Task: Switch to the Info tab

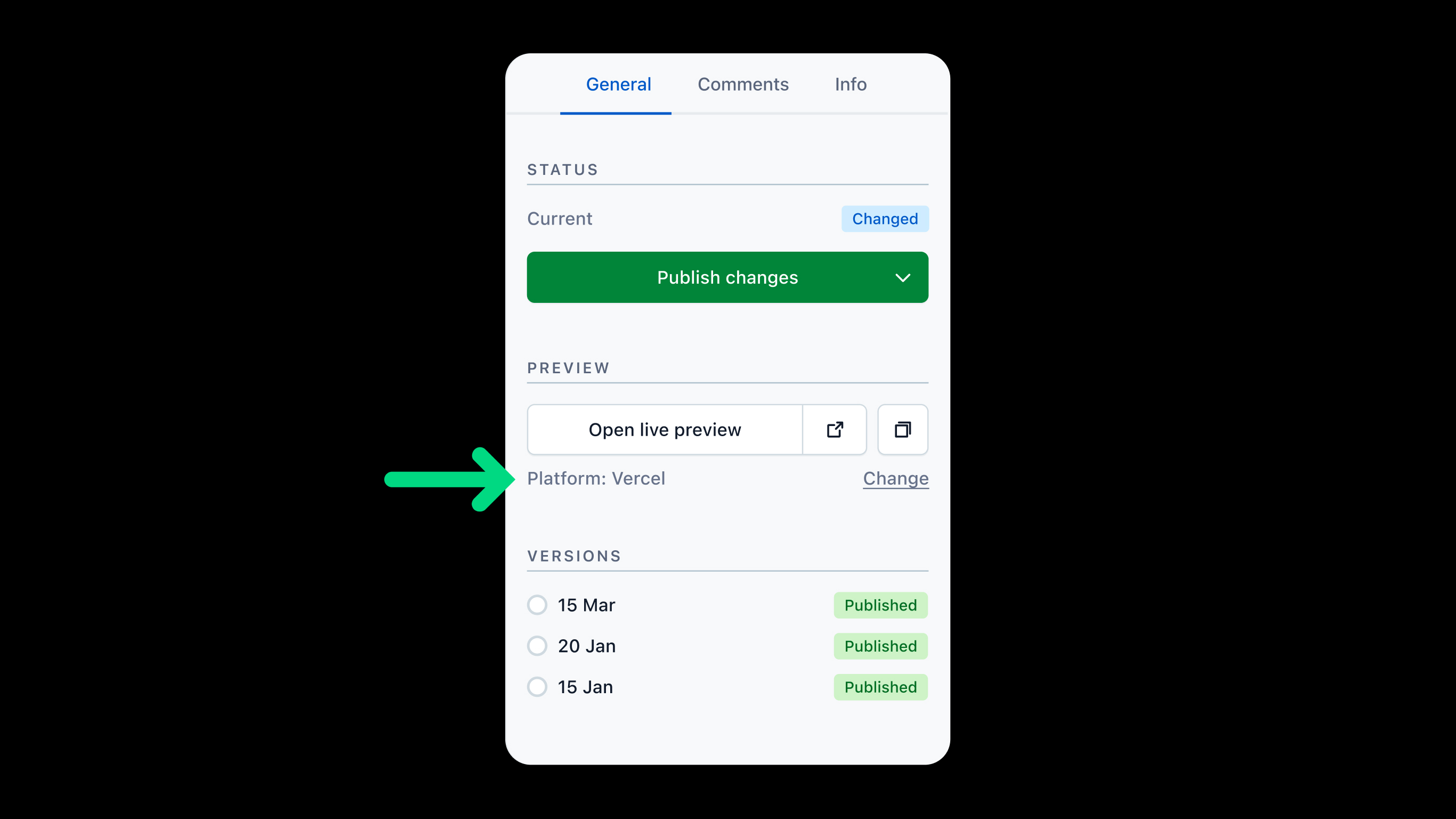Action: coord(850,84)
